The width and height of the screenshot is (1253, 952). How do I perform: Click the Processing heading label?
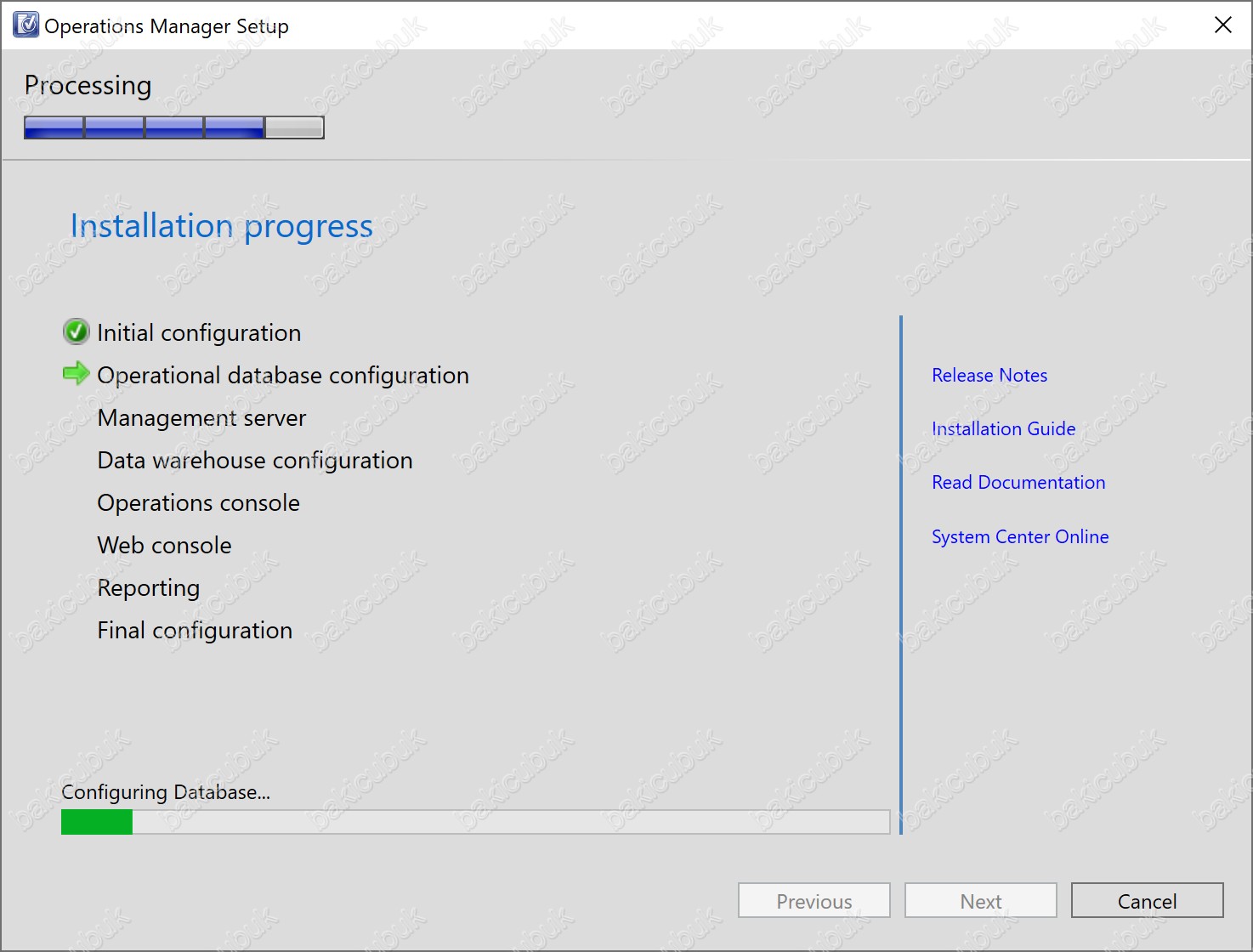(x=88, y=86)
